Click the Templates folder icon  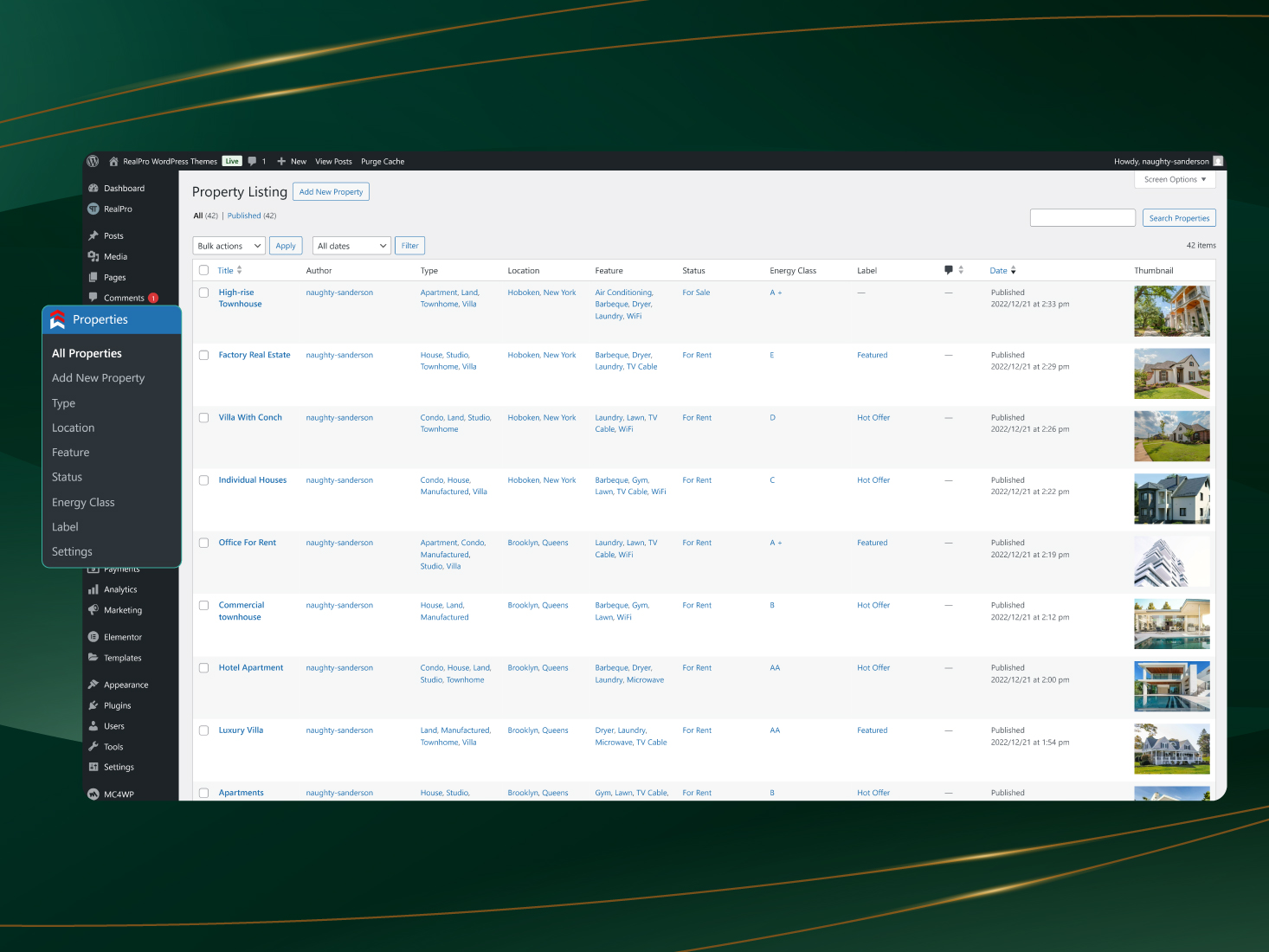click(93, 658)
